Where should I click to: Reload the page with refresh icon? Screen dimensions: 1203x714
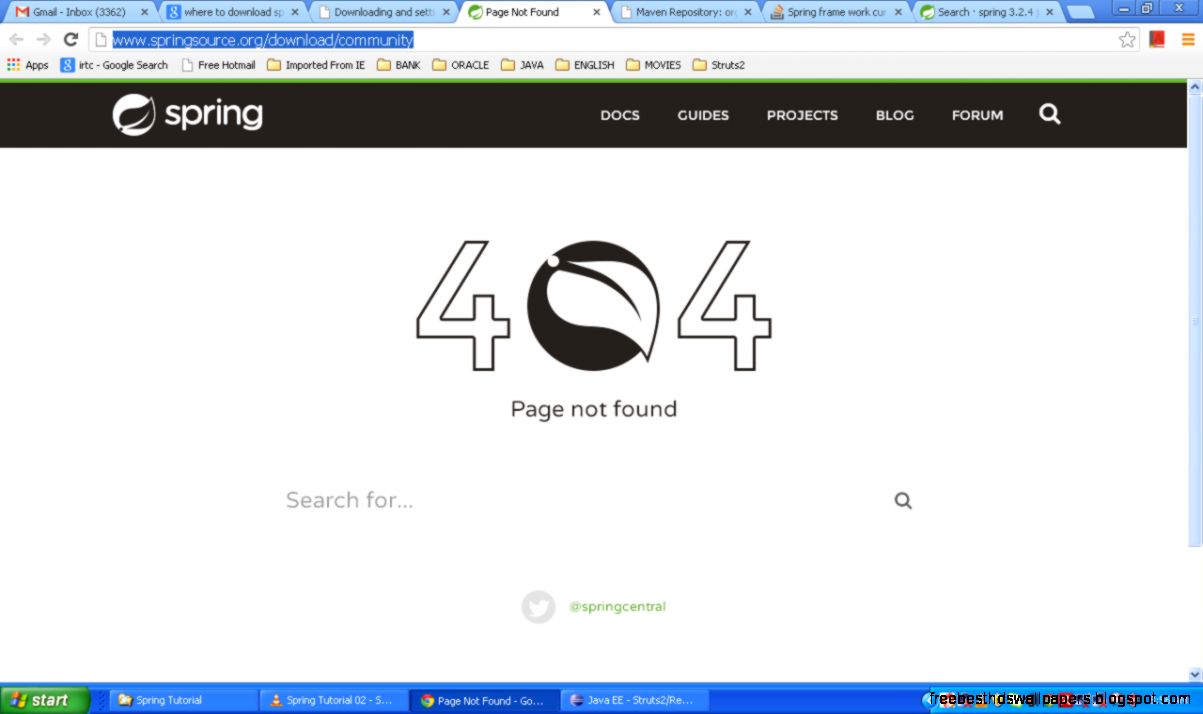pyautogui.click(x=70, y=40)
